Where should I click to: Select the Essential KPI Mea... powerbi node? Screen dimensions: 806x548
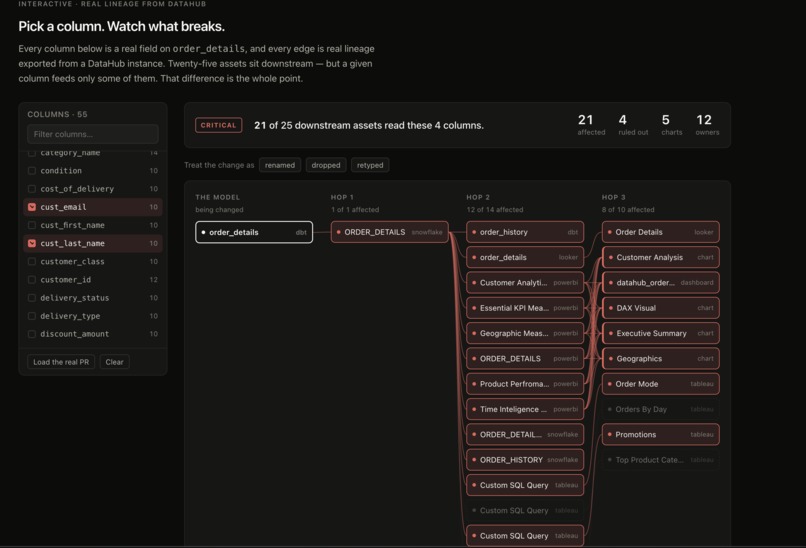pos(525,308)
